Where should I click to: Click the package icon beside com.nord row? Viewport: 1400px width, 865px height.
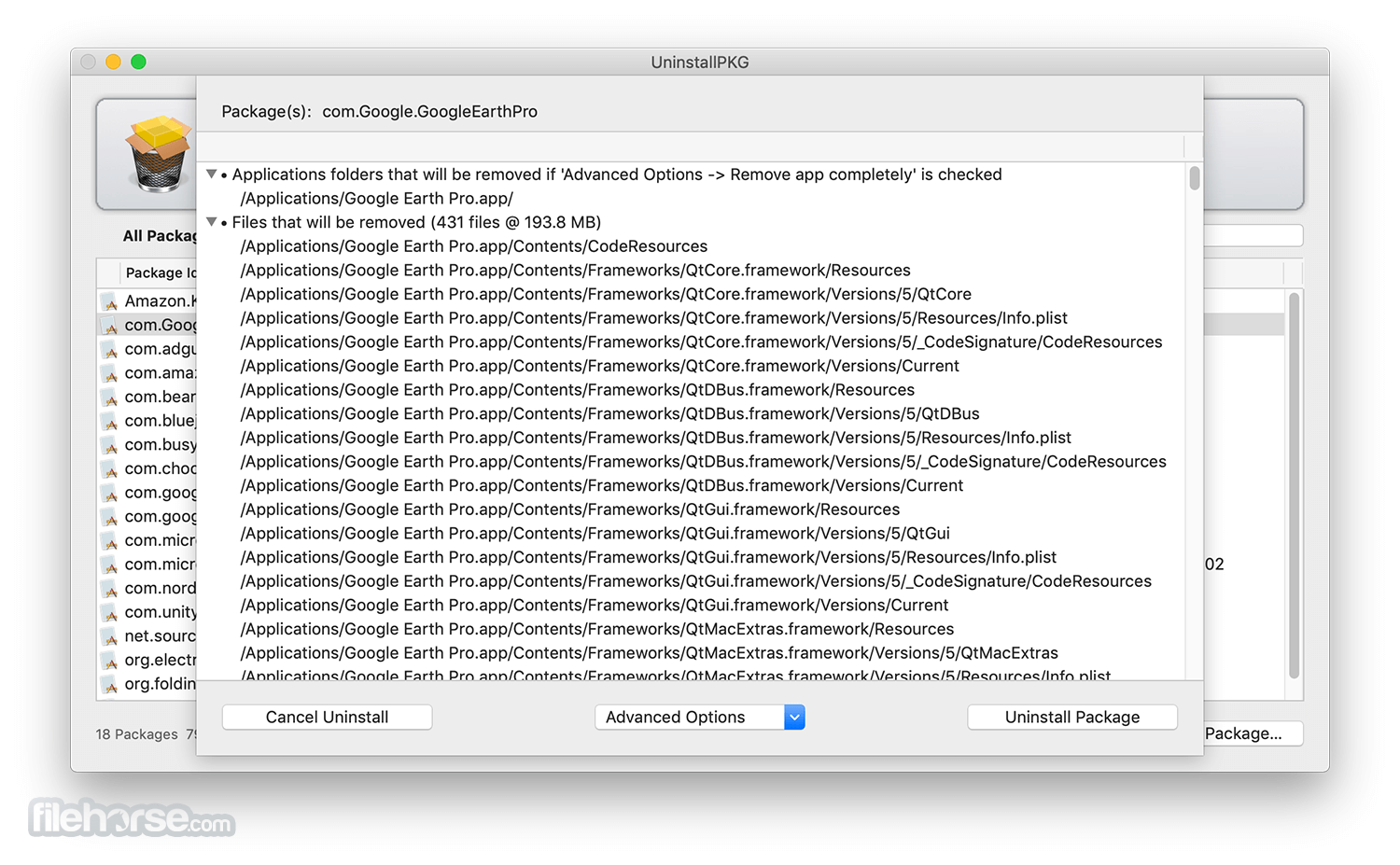(x=110, y=589)
